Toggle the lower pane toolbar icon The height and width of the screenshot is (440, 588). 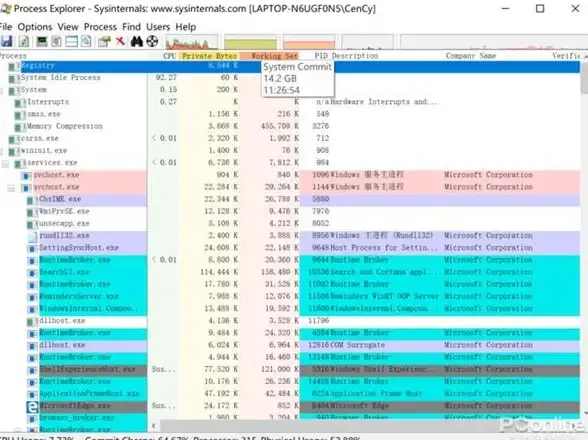(71, 41)
